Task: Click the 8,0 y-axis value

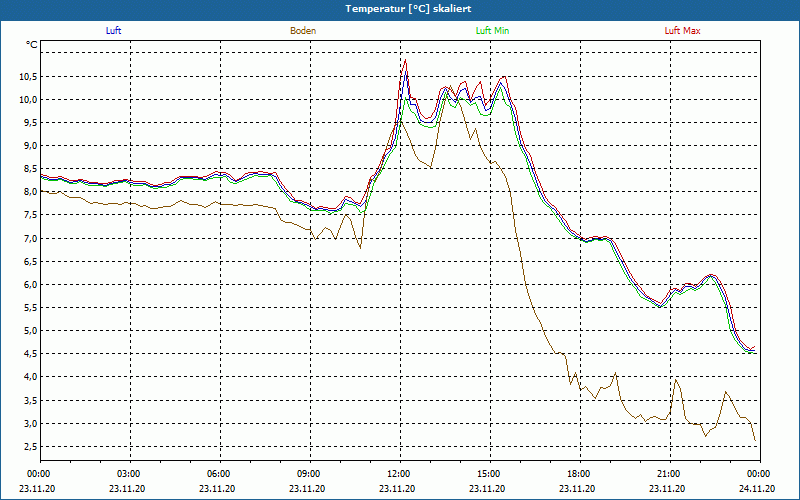Action: 31,192
